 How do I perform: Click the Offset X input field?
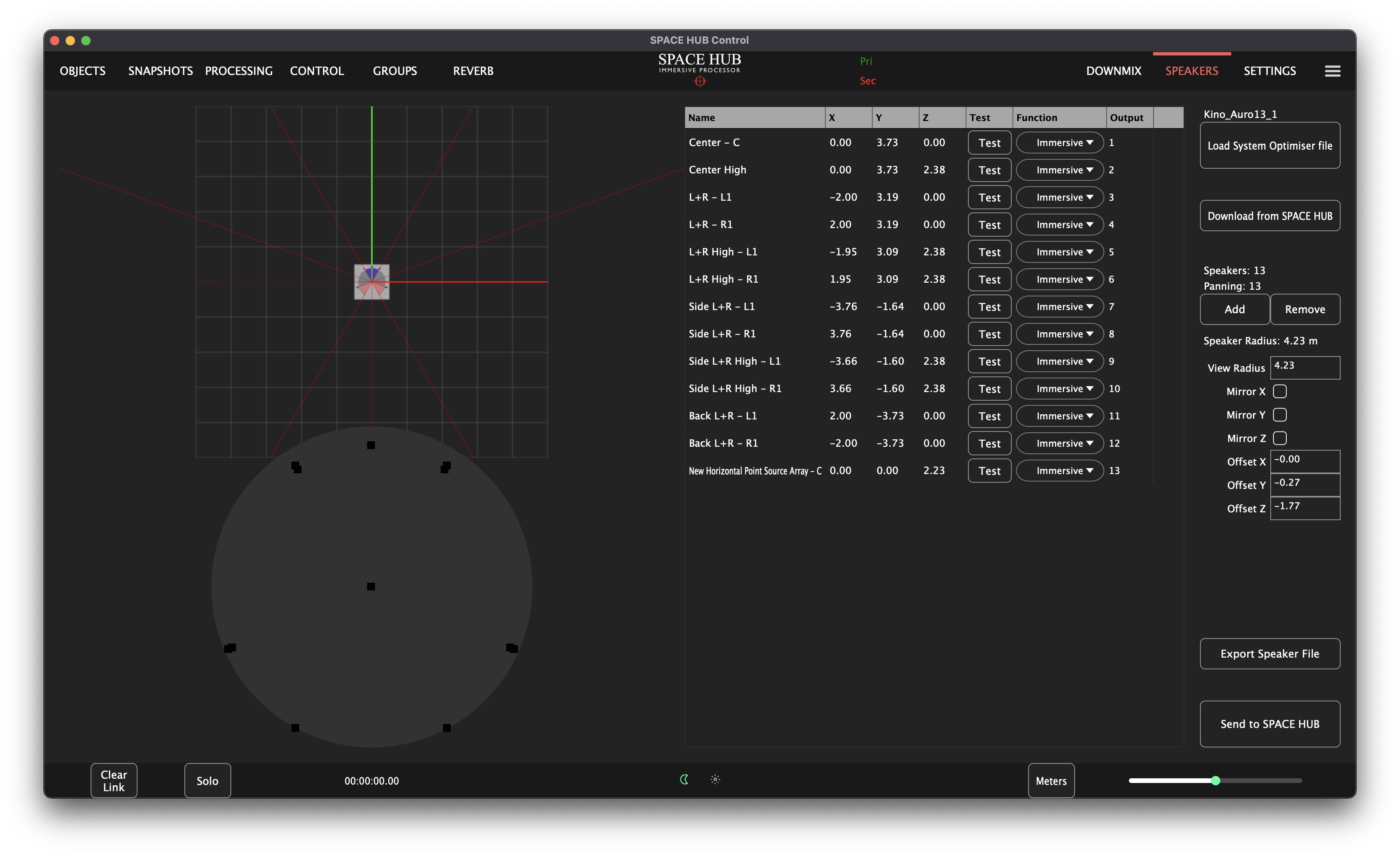(1305, 461)
